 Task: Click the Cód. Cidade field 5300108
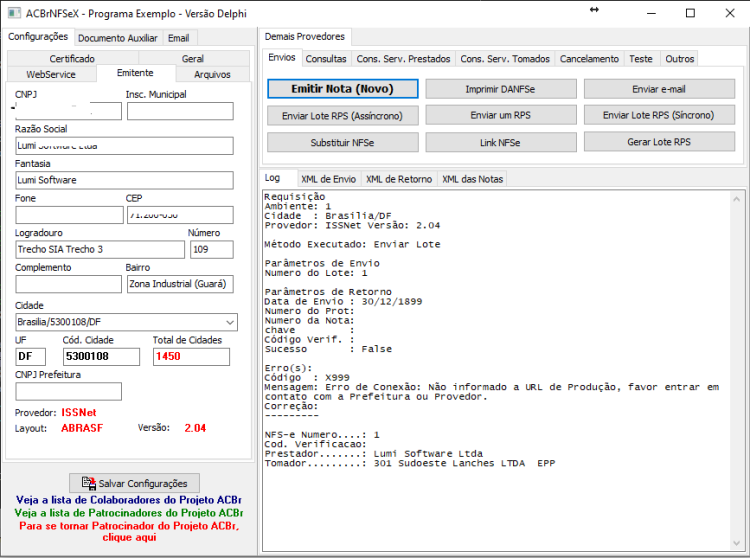point(101,357)
